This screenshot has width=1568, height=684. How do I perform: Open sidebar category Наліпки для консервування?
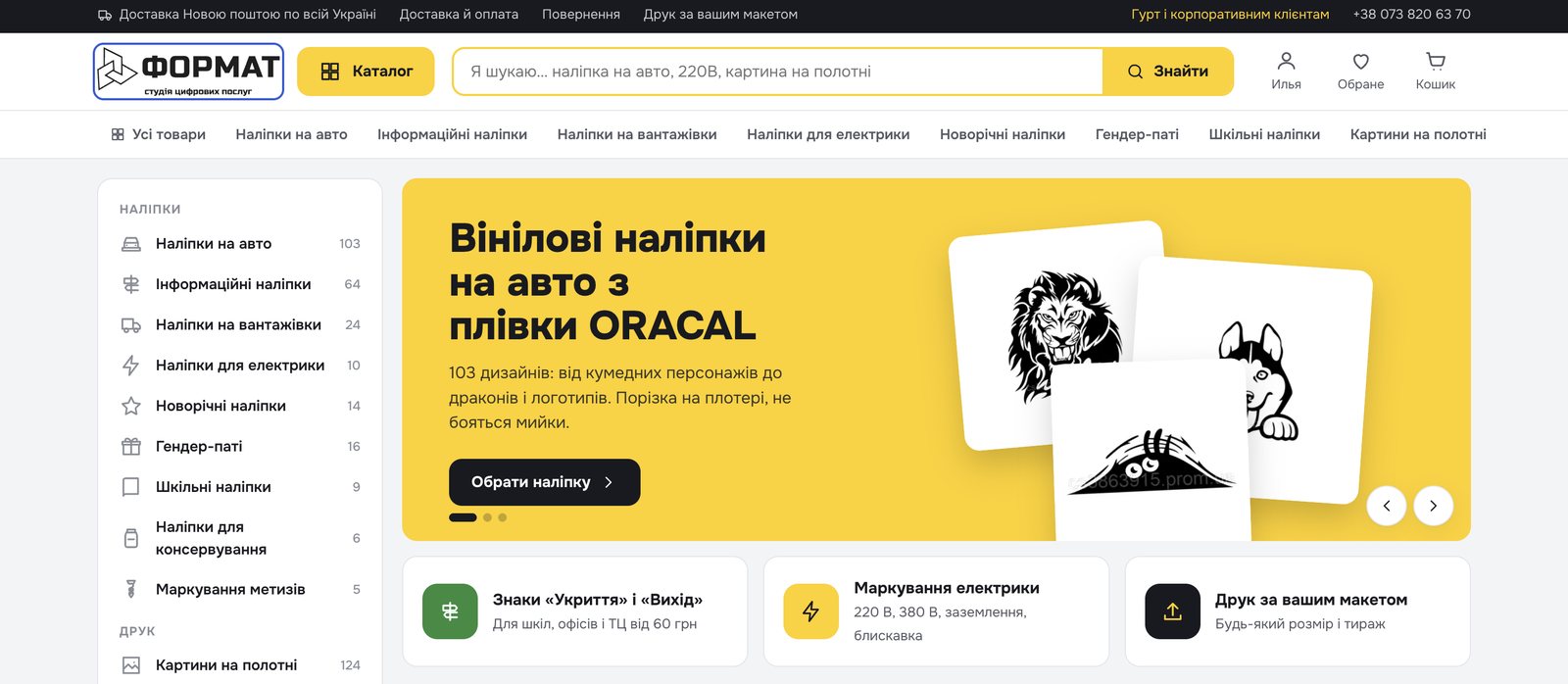(240, 538)
